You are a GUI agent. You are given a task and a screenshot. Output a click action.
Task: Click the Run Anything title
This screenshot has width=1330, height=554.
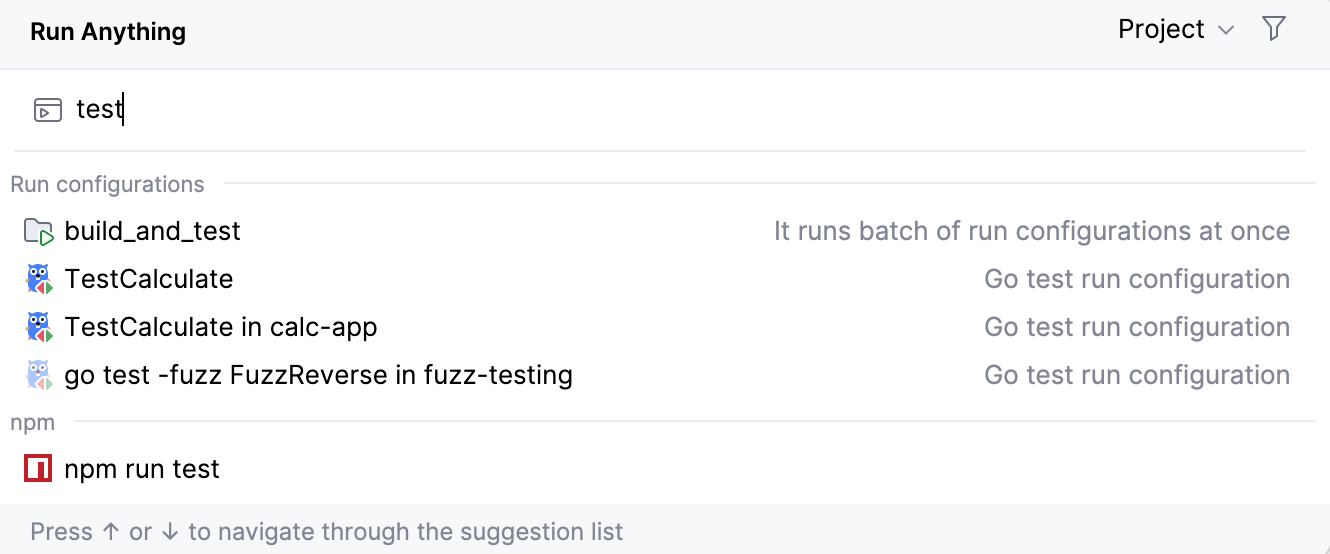tap(108, 31)
